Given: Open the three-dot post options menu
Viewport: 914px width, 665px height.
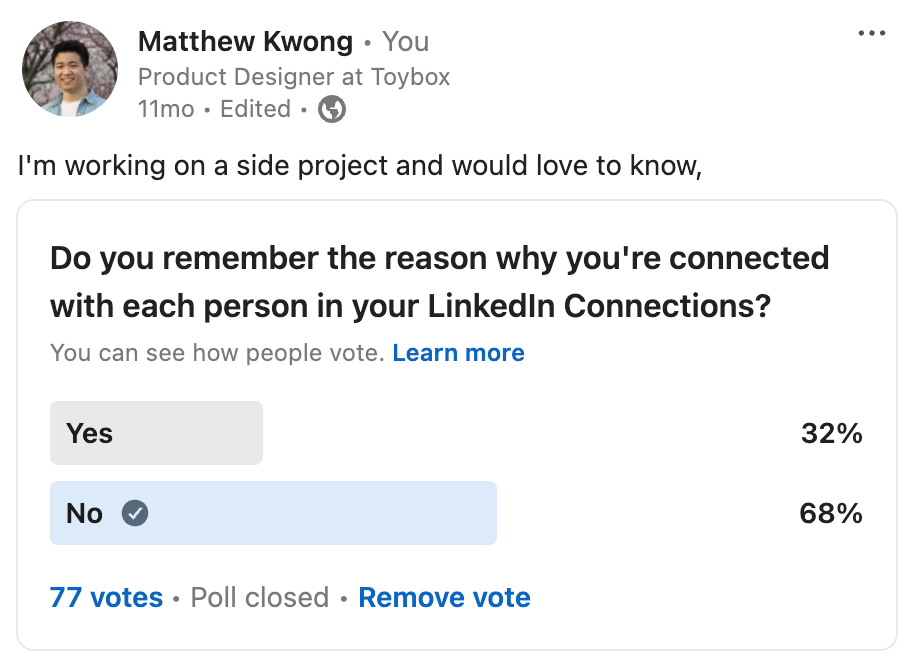Looking at the screenshot, I should click(871, 33).
